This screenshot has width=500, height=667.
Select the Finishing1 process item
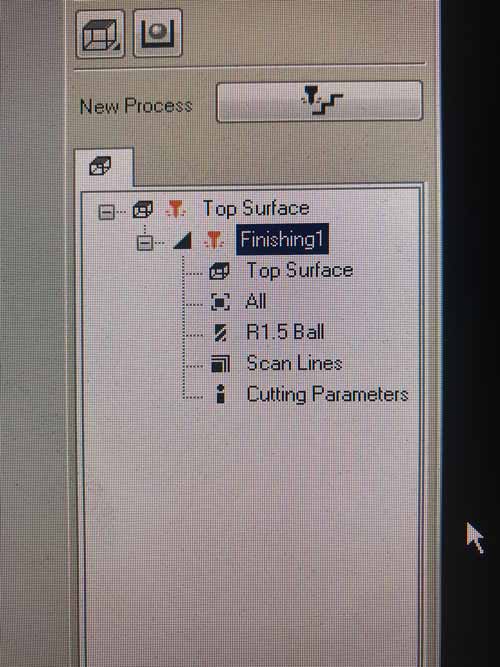[282, 239]
